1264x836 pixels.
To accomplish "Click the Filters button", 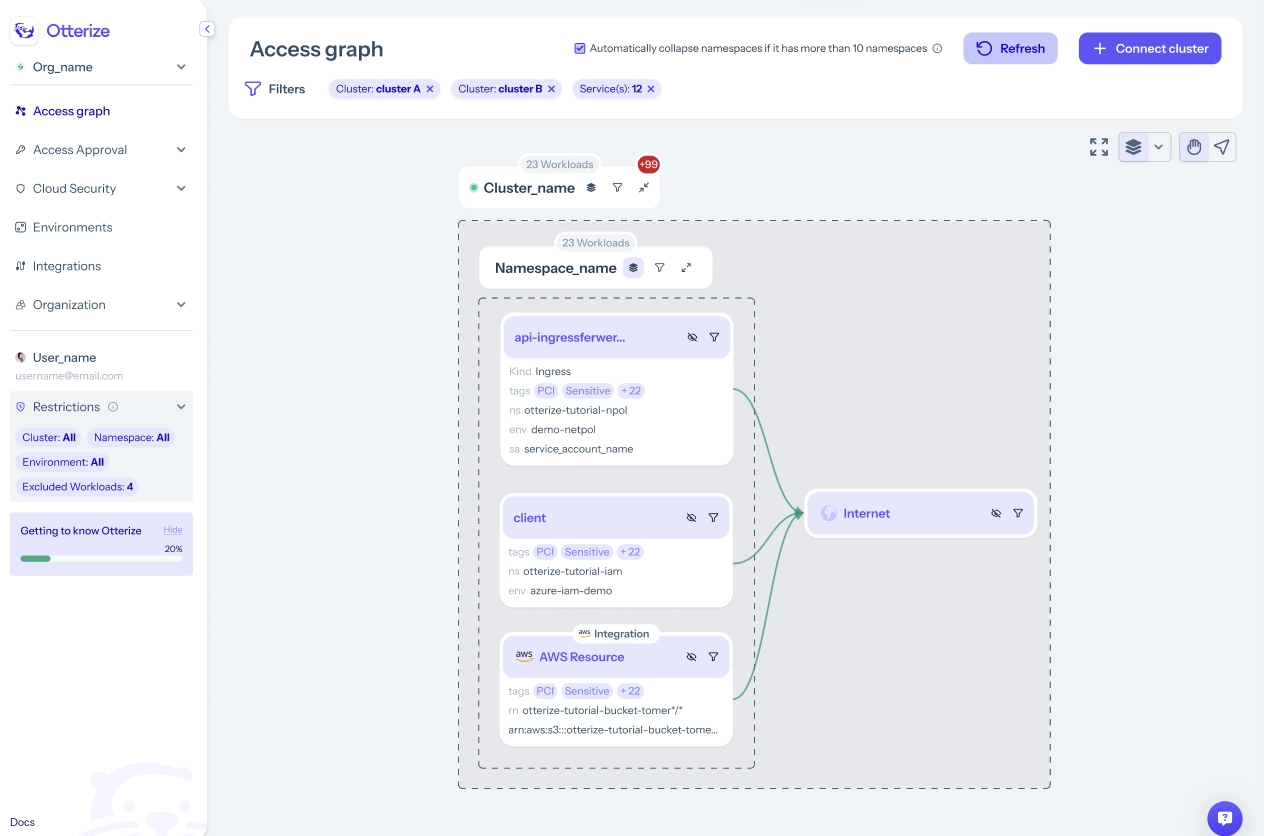I will pos(275,89).
